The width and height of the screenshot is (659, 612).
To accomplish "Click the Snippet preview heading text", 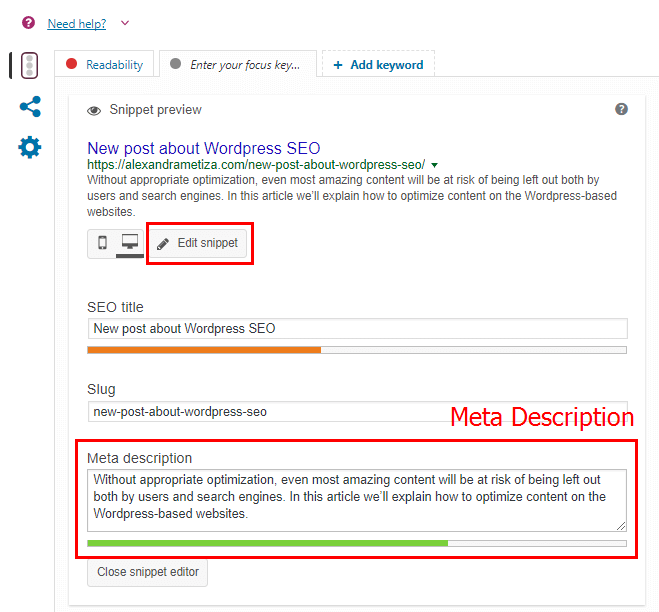I will point(156,110).
